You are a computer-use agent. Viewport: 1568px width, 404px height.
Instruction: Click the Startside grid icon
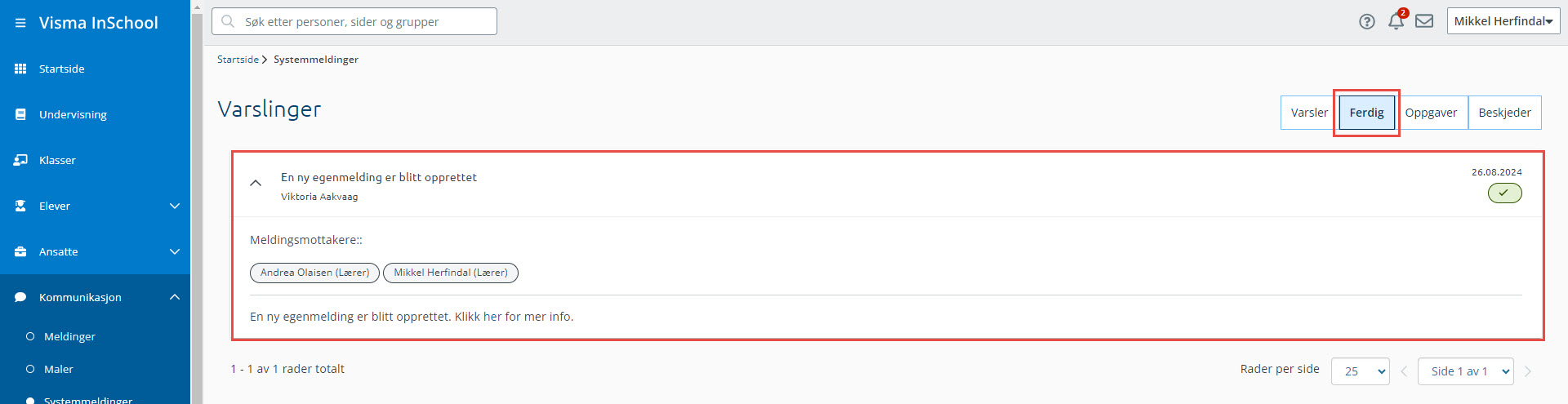20,69
